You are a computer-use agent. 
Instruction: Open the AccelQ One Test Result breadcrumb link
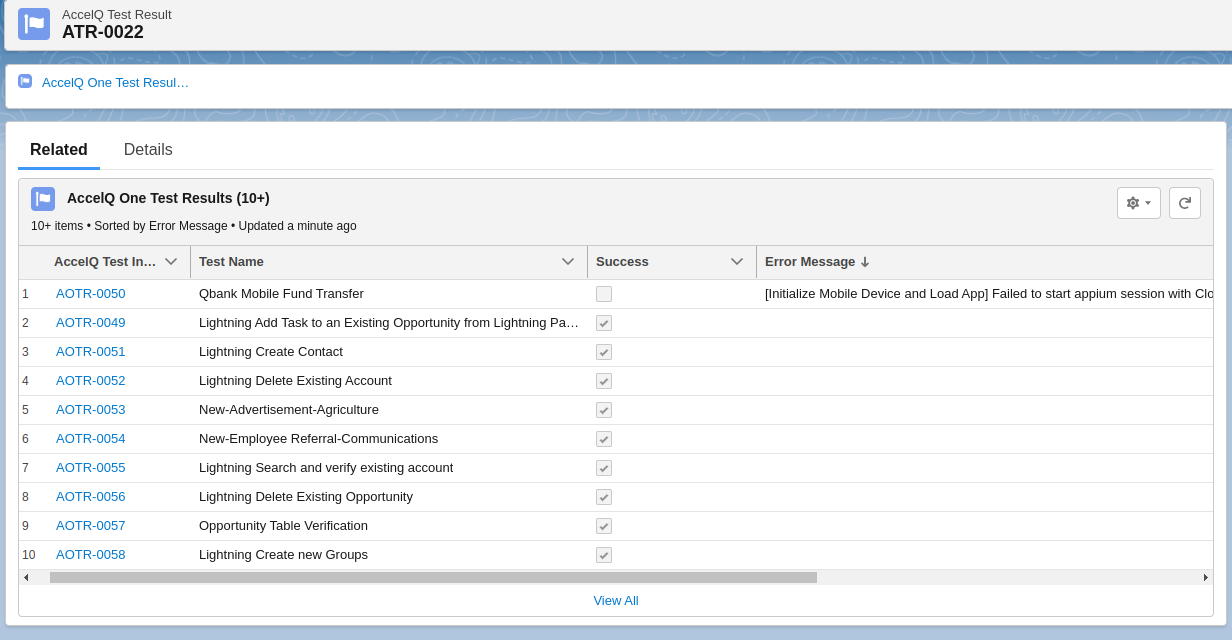click(x=114, y=82)
